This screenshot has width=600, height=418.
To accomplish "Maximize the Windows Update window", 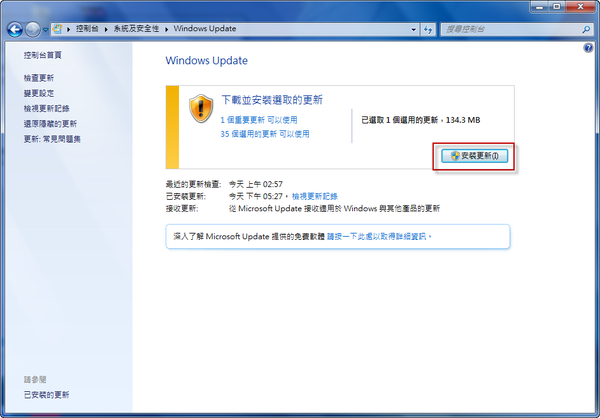I will click(x=557, y=7).
